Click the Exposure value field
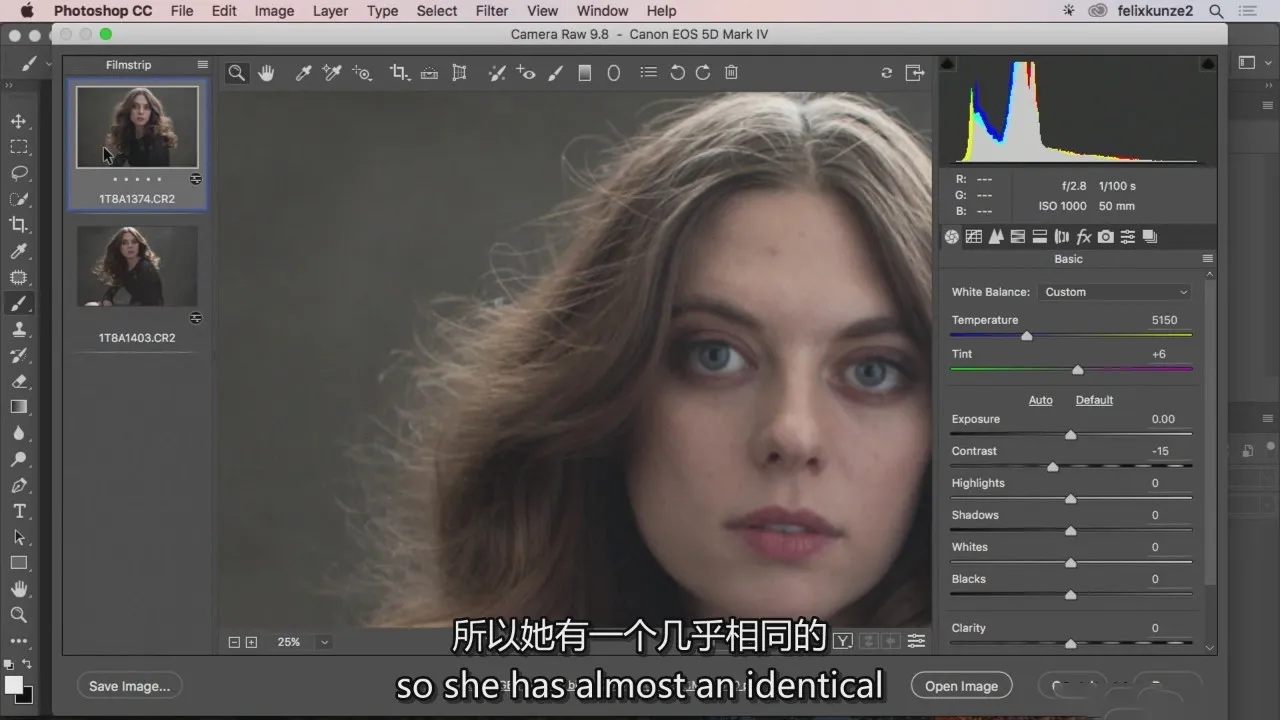The width and height of the screenshot is (1280, 720). coord(1163,419)
